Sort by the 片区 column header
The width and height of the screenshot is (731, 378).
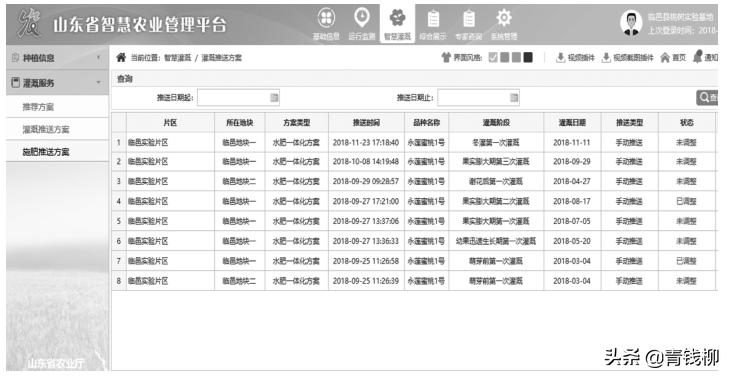pos(170,123)
